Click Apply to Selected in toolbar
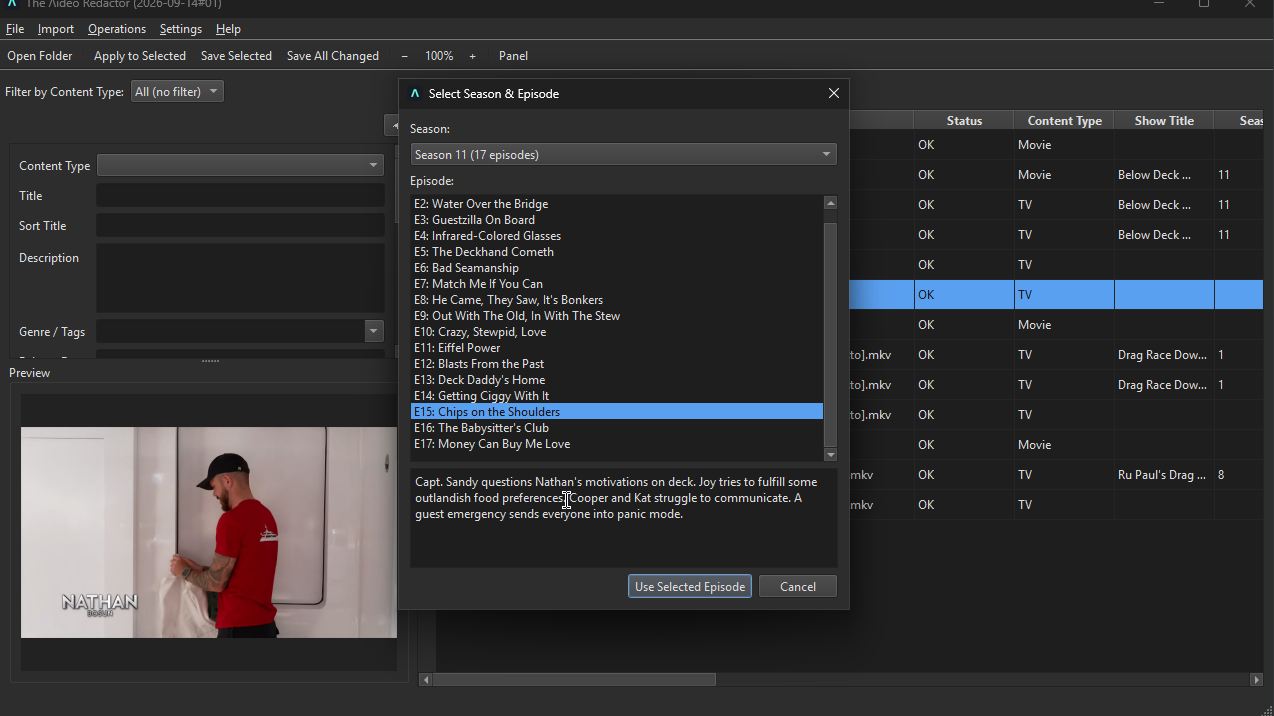The width and height of the screenshot is (1274, 716). pyautogui.click(x=140, y=56)
